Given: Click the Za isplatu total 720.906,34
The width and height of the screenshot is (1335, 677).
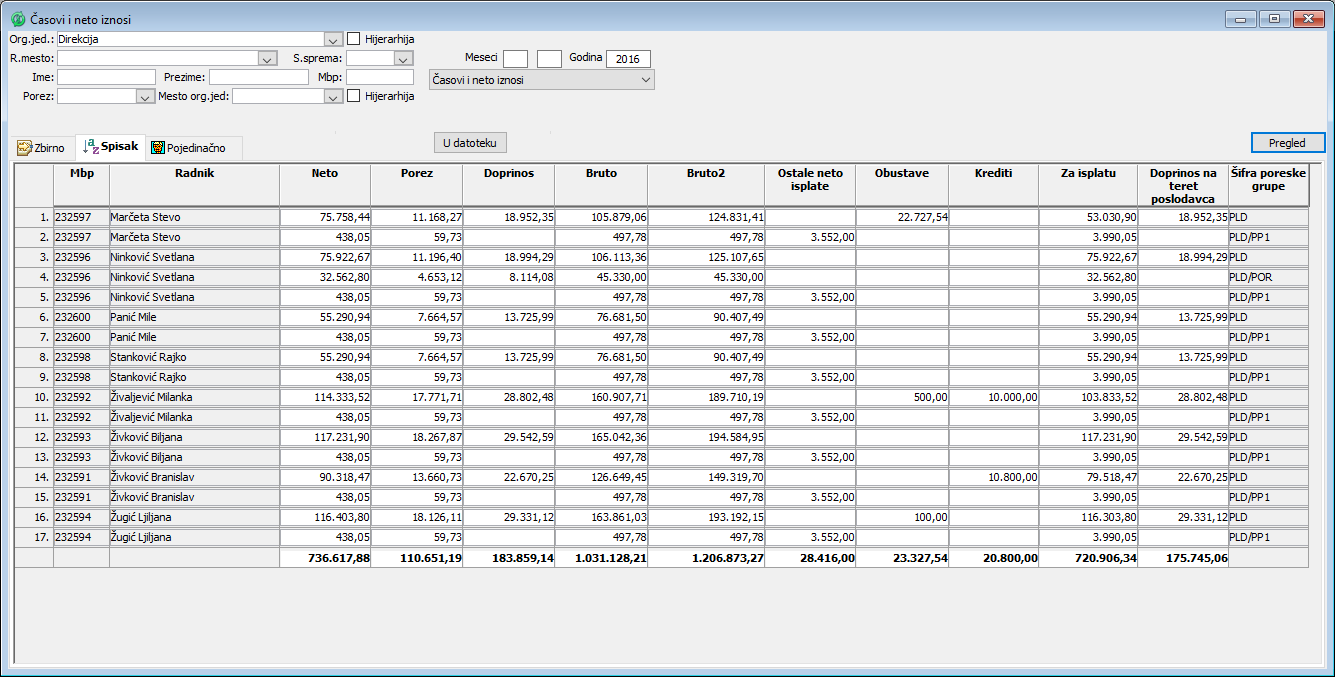Looking at the screenshot, I should [1089, 558].
